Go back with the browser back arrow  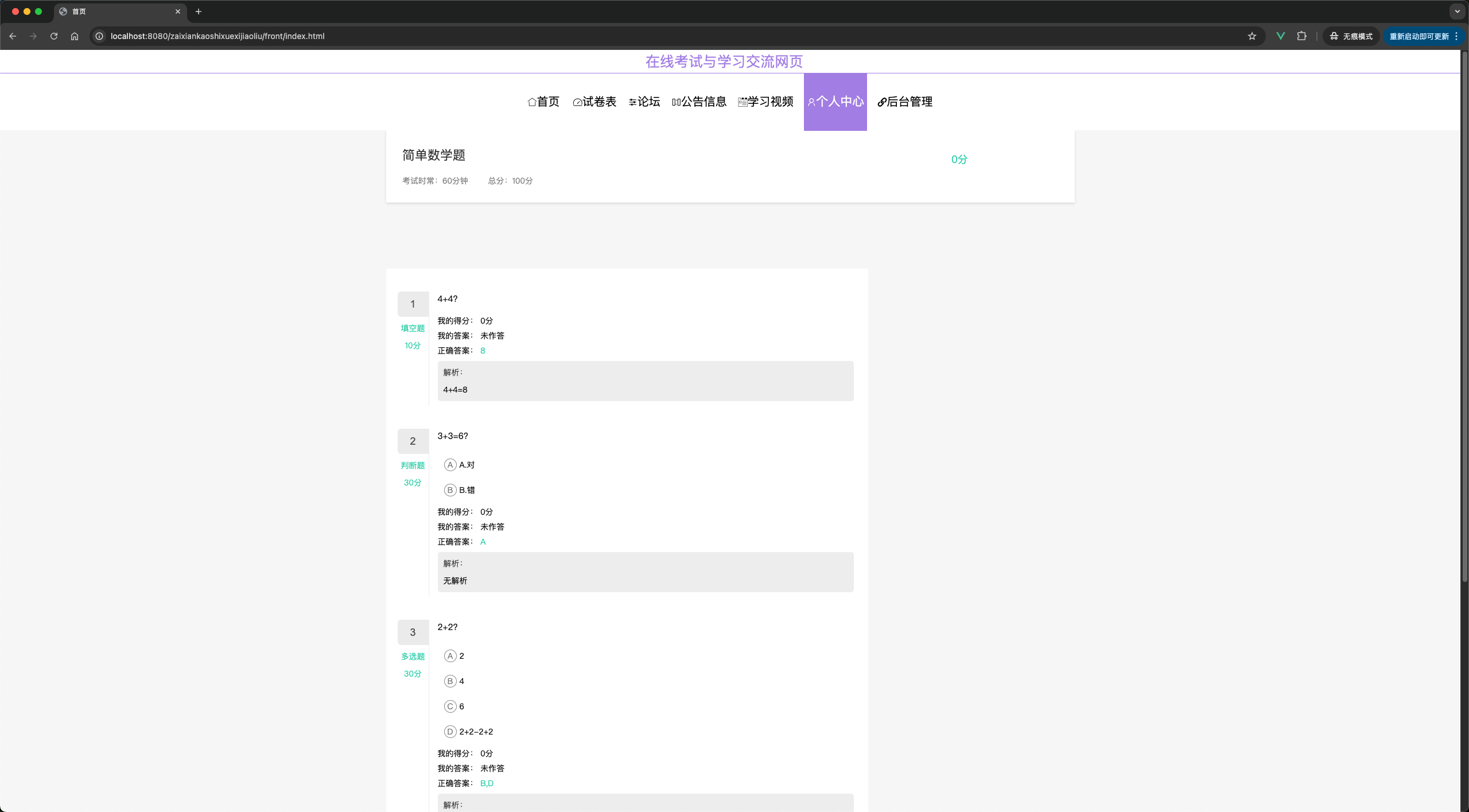point(13,36)
